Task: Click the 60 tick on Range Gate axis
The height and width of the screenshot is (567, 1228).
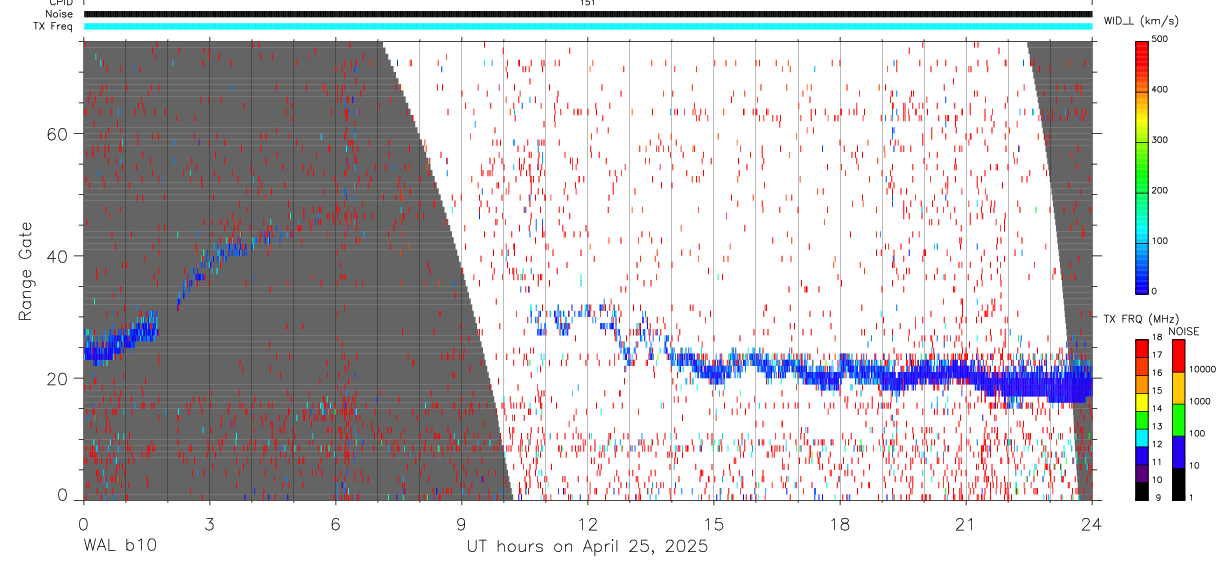Action: 56,133
